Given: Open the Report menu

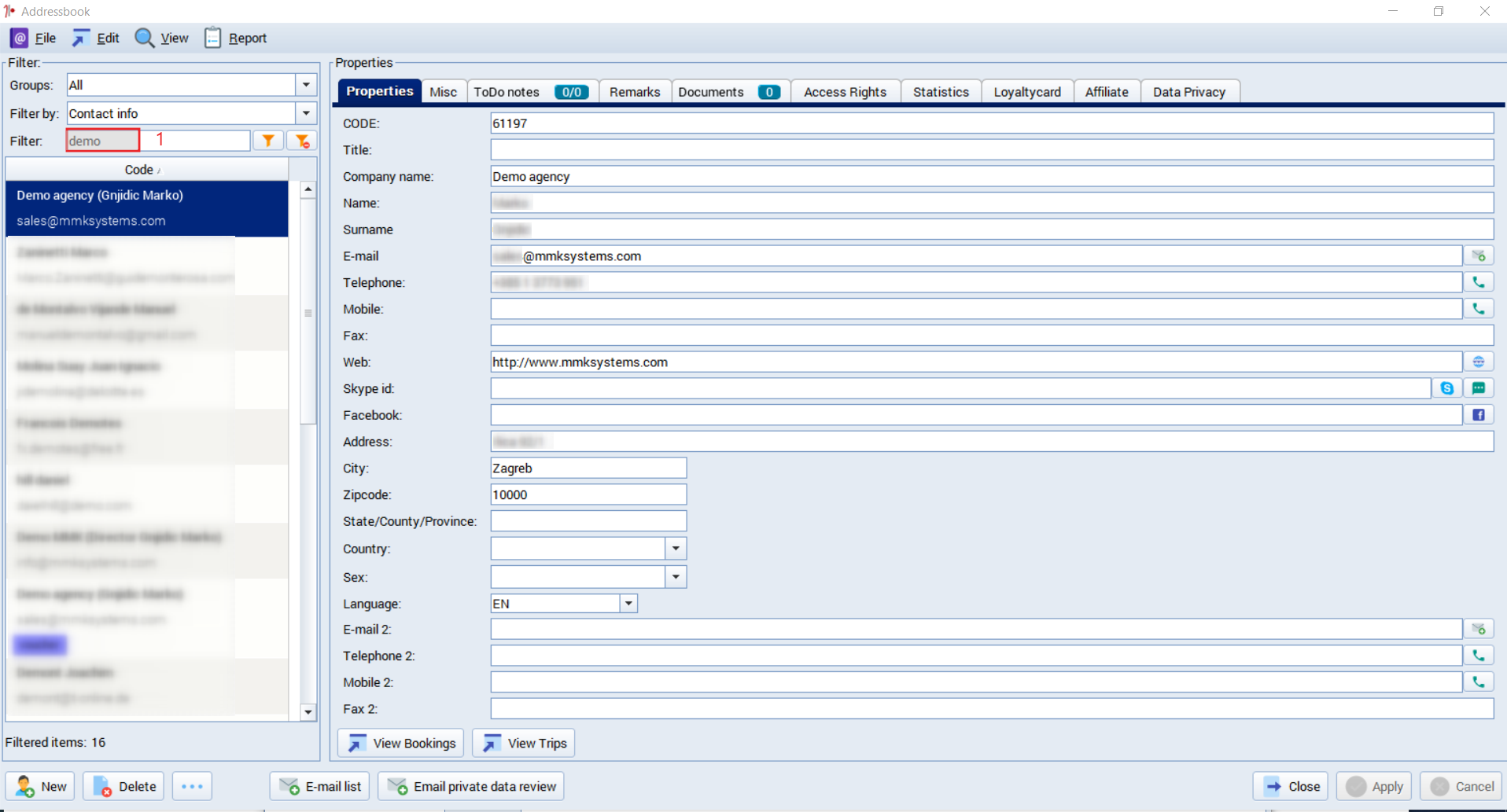Looking at the screenshot, I should pyautogui.click(x=236, y=38).
